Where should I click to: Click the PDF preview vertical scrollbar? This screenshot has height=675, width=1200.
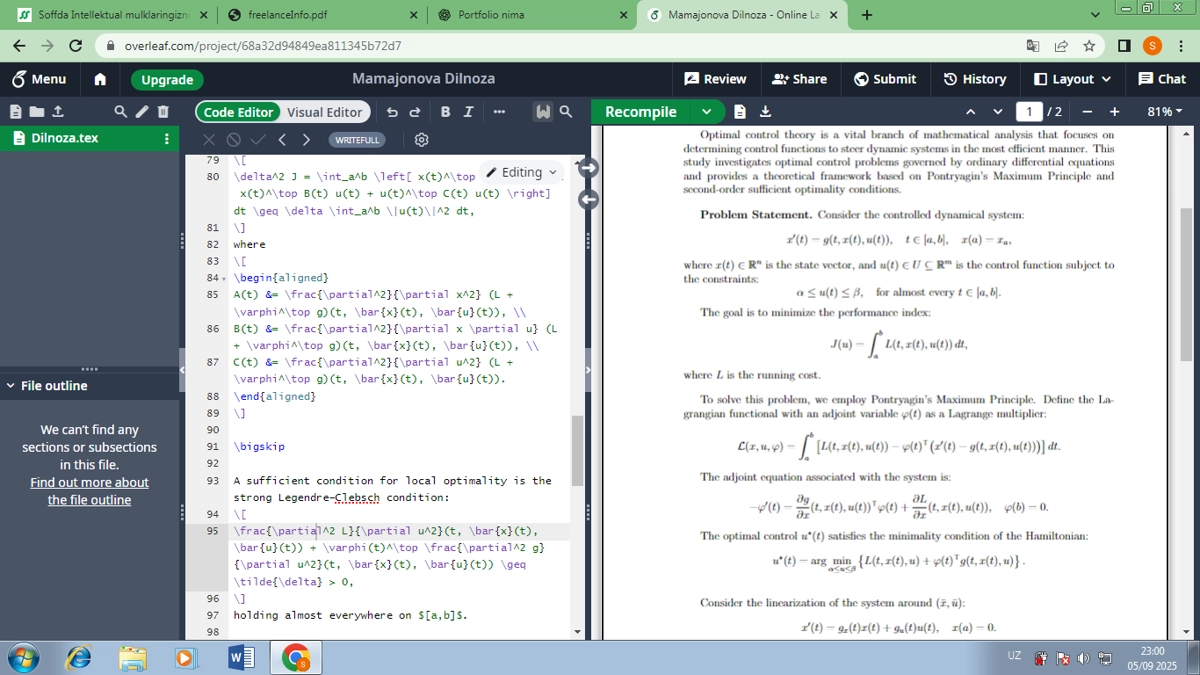coord(1187,285)
